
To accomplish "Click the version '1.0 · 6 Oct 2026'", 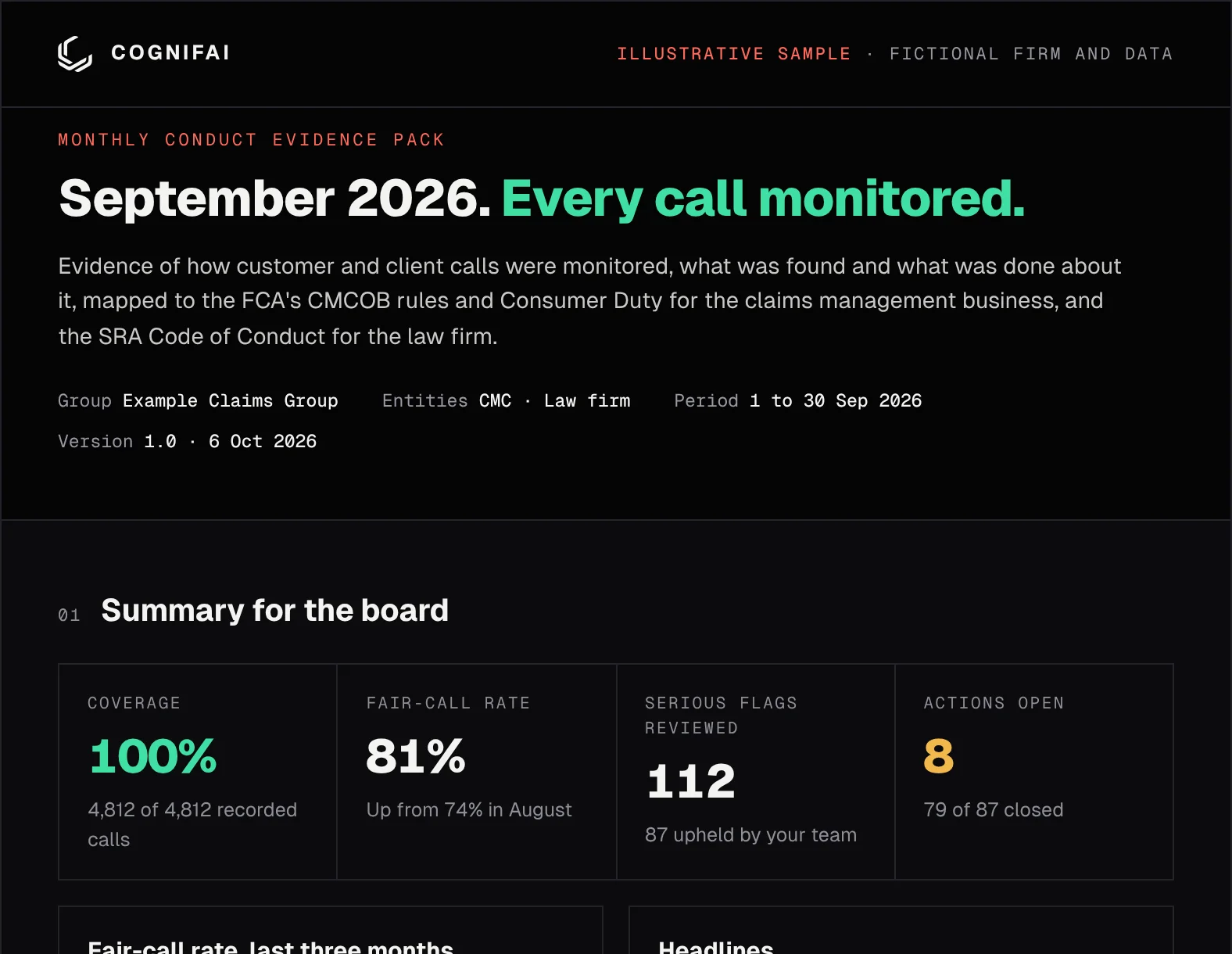I will [231, 441].
